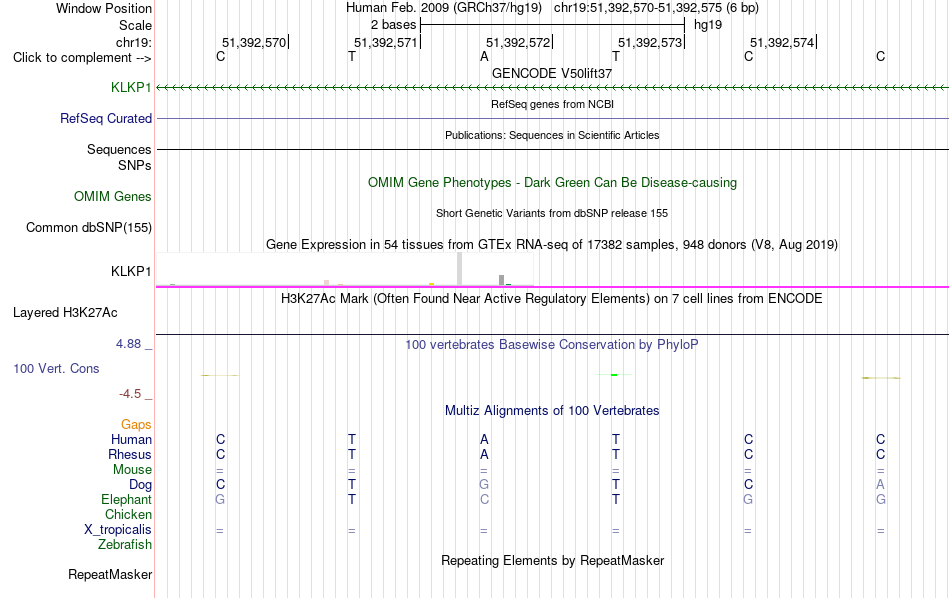This screenshot has height=598, width=950.
Task: Open GTEx Gene Expression track title
Action: 552,245
